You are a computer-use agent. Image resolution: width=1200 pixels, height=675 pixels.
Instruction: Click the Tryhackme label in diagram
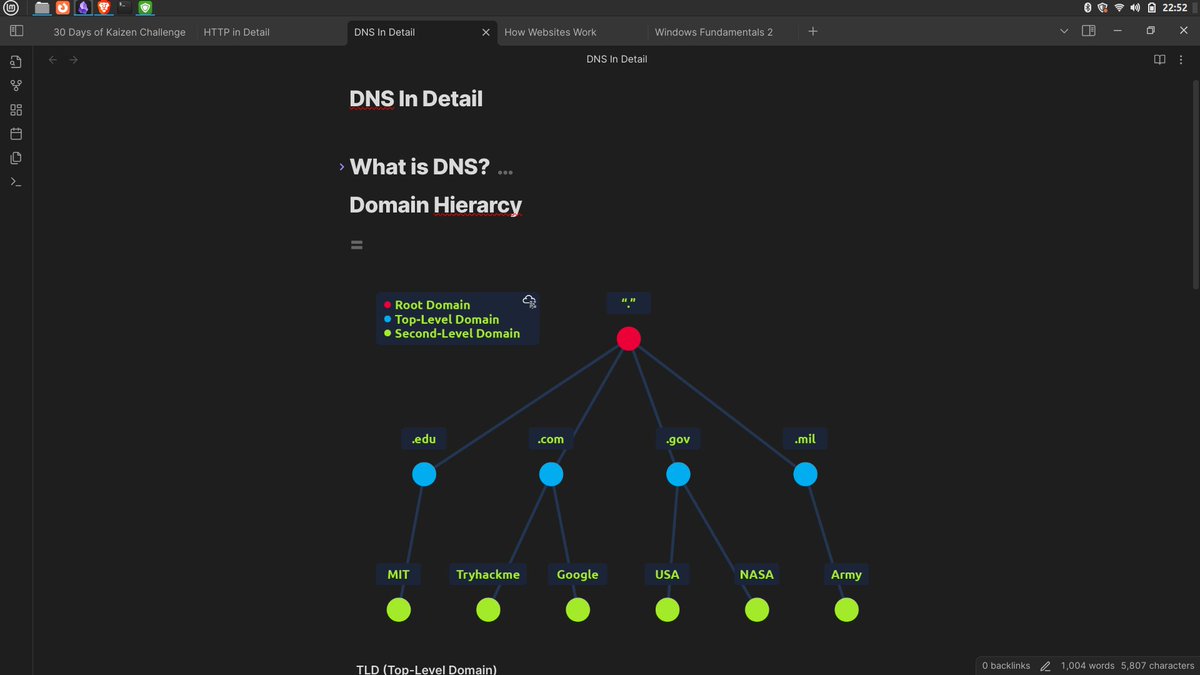click(488, 574)
